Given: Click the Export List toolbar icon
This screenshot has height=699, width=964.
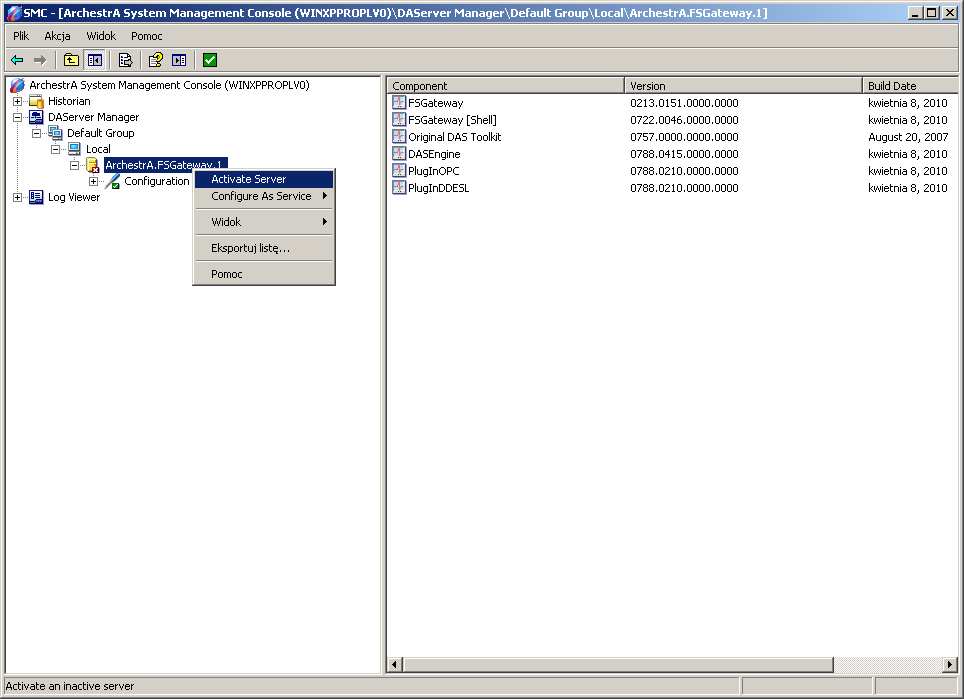Looking at the screenshot, I should point(125,60).
